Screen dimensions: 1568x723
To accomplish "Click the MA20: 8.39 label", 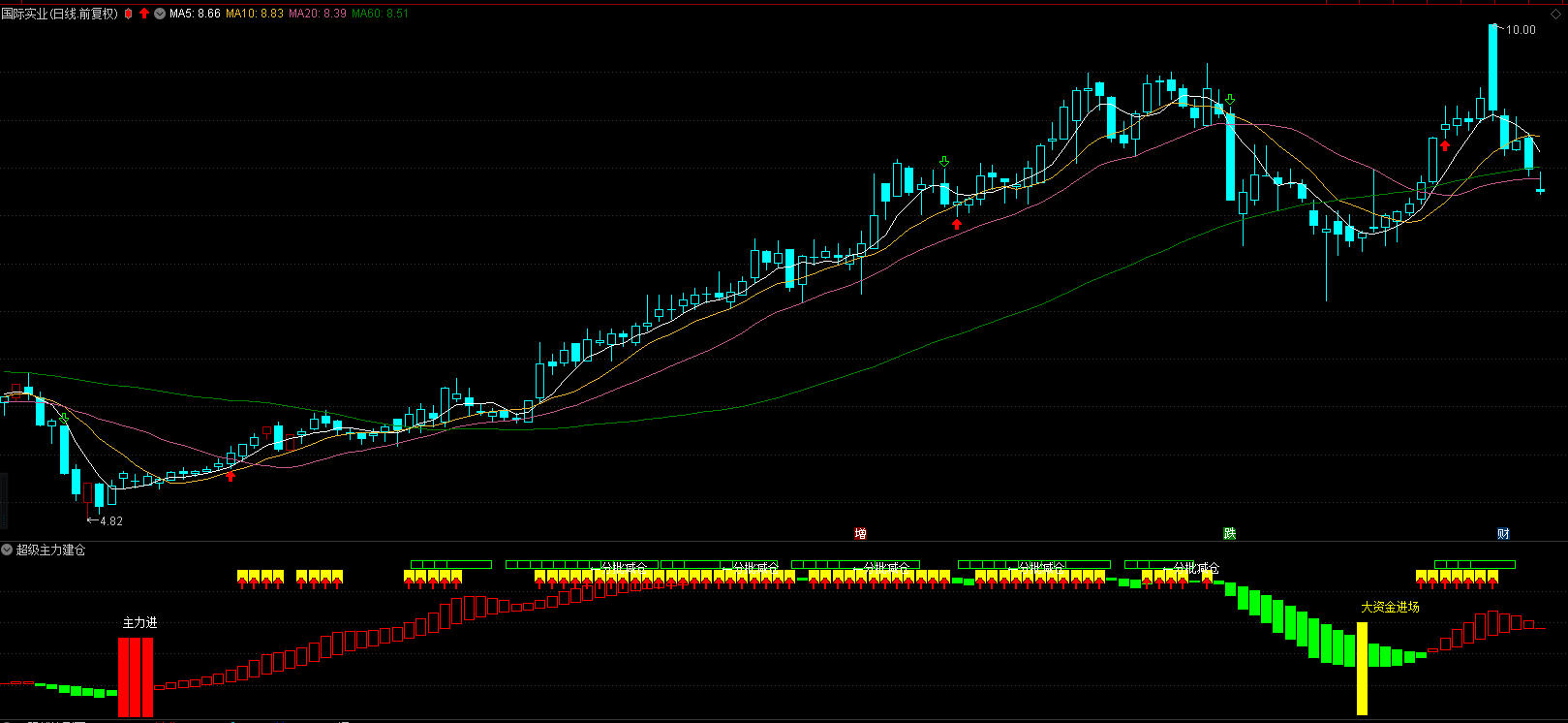I will (318, 14).
